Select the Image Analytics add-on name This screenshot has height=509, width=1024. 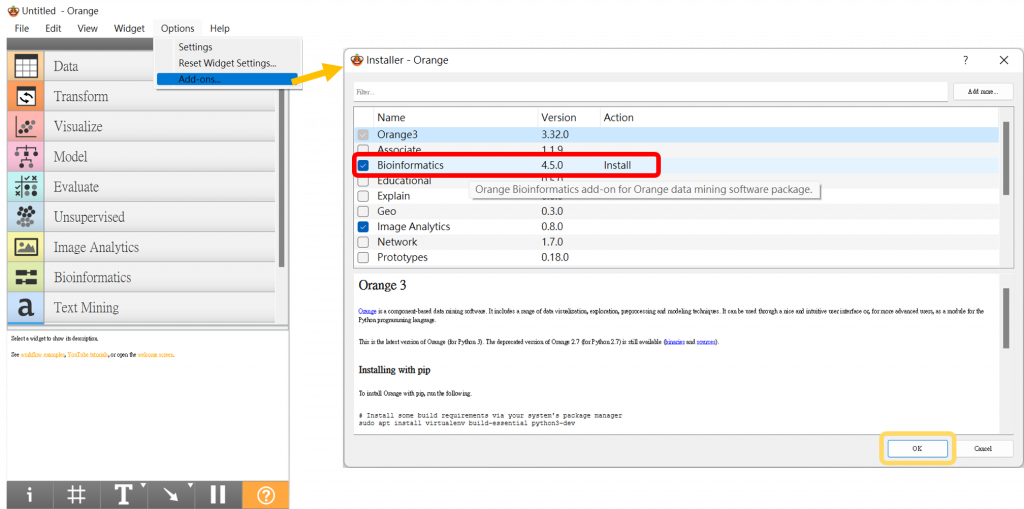coord(413,227)
